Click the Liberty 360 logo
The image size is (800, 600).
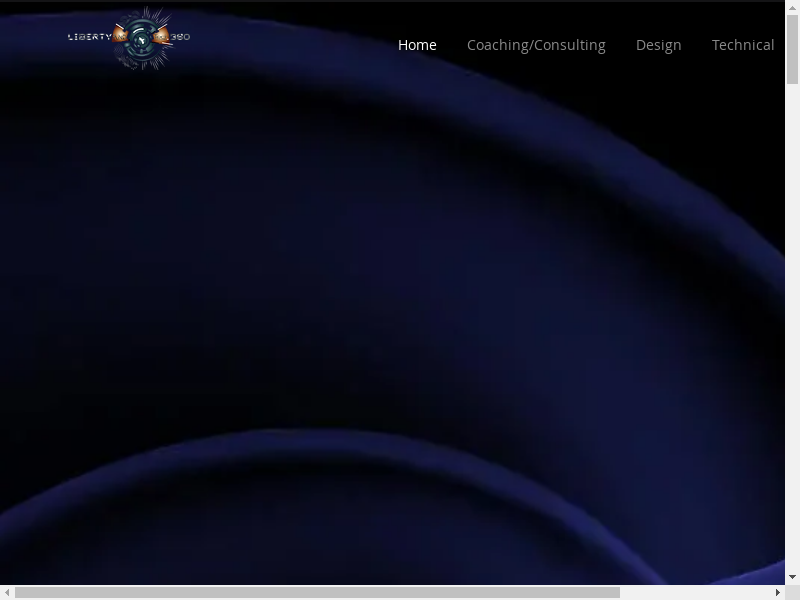[x=129, y=38]
